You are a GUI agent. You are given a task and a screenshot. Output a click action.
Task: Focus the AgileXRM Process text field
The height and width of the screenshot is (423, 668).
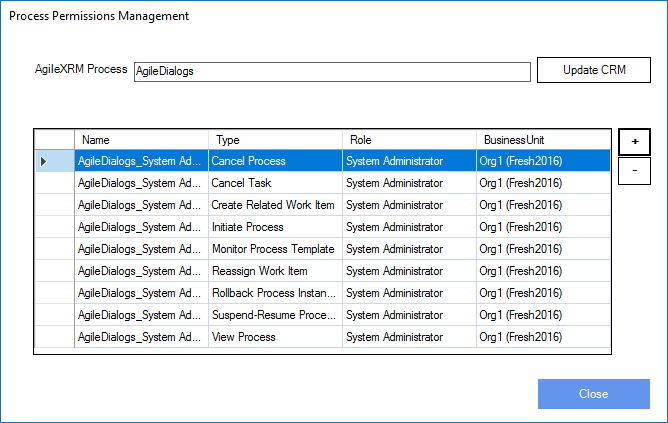[x=332, y=72]
